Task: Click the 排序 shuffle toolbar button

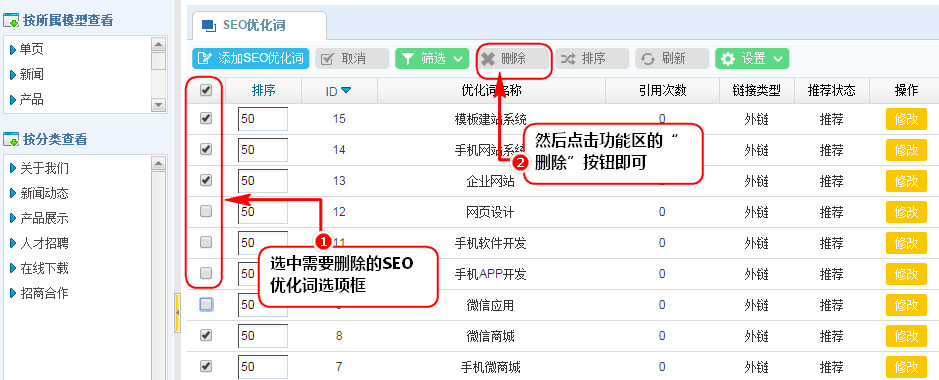Action: click(592, 59)
